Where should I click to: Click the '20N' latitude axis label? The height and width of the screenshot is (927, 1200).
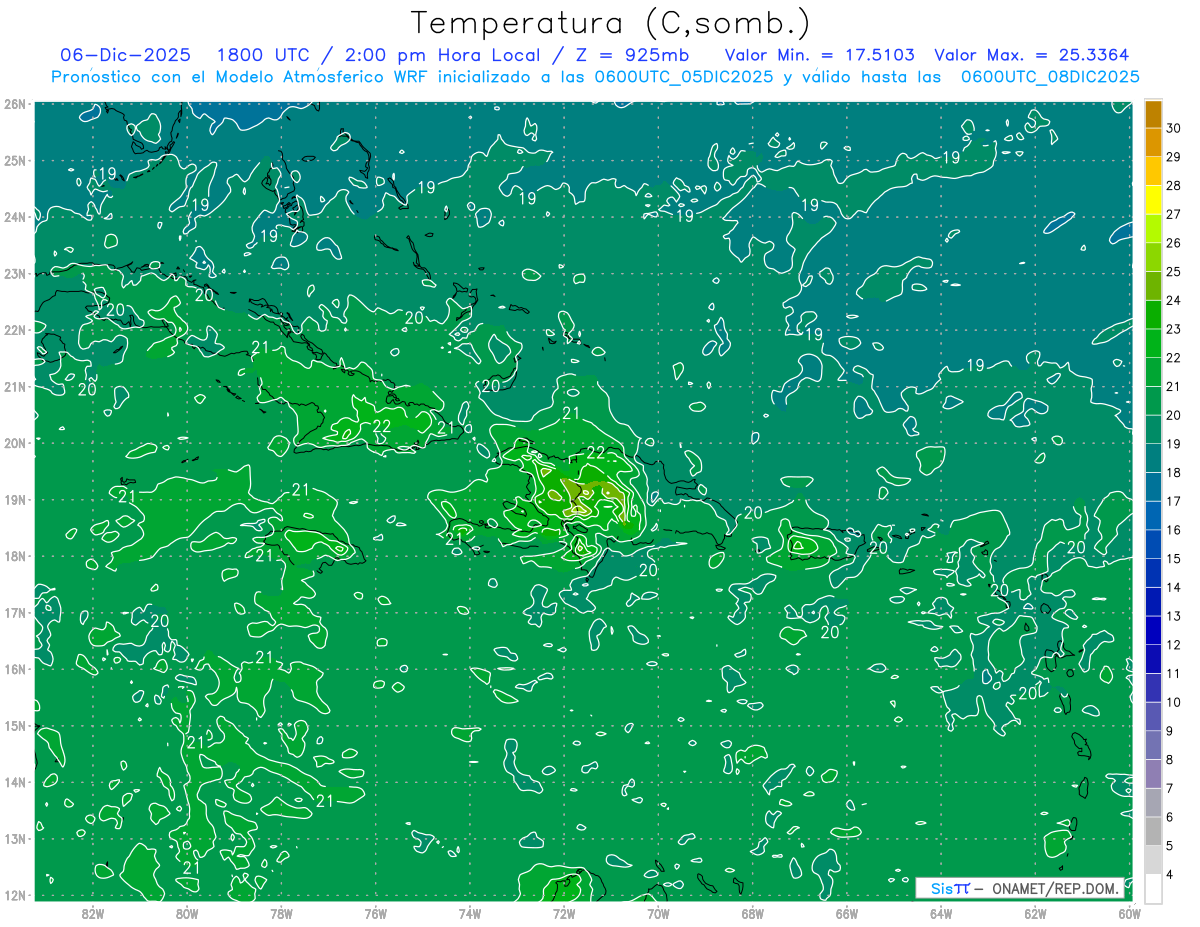[x=14, y=443]
